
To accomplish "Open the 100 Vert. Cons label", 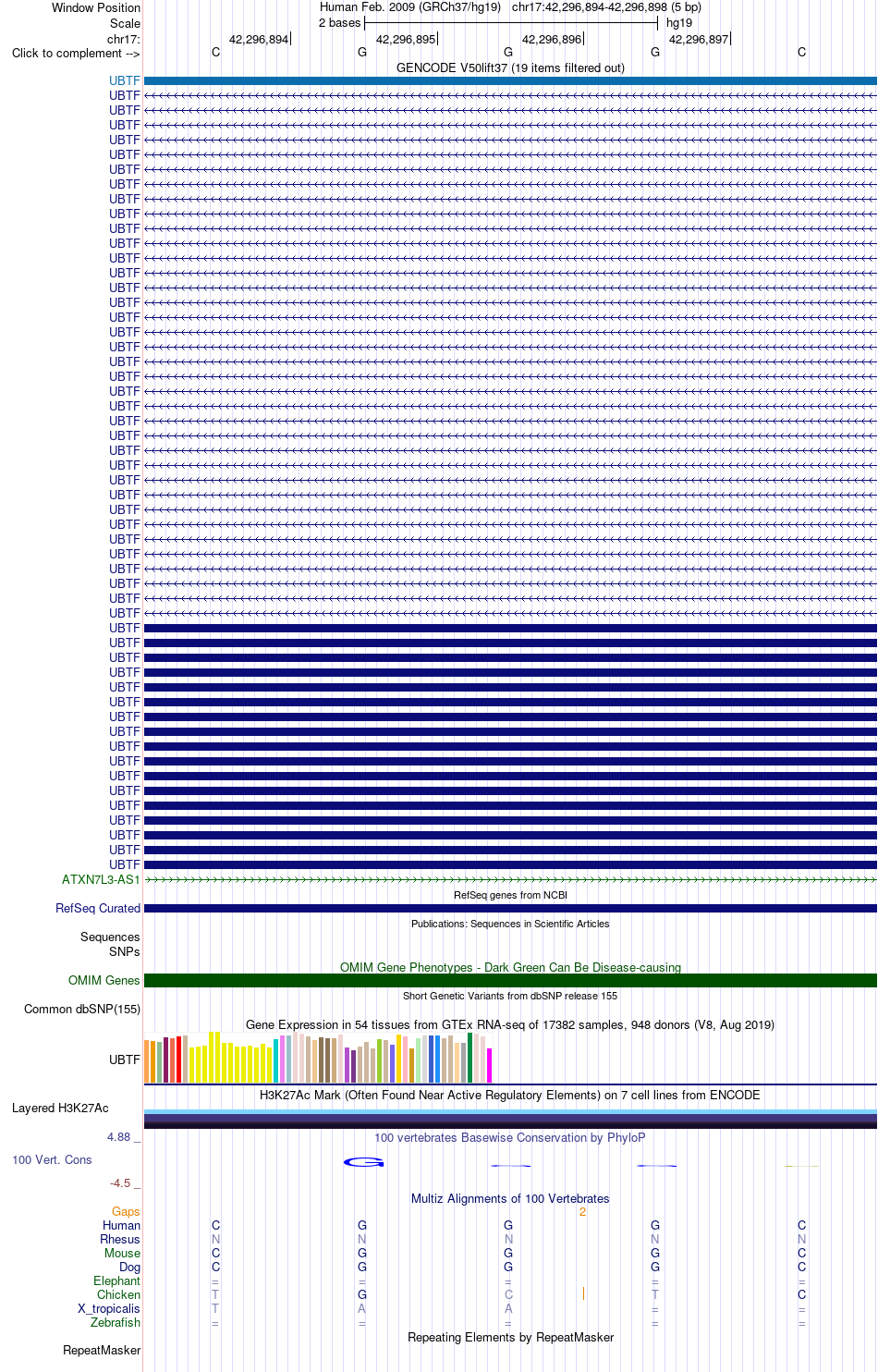I will [52, 1159].
